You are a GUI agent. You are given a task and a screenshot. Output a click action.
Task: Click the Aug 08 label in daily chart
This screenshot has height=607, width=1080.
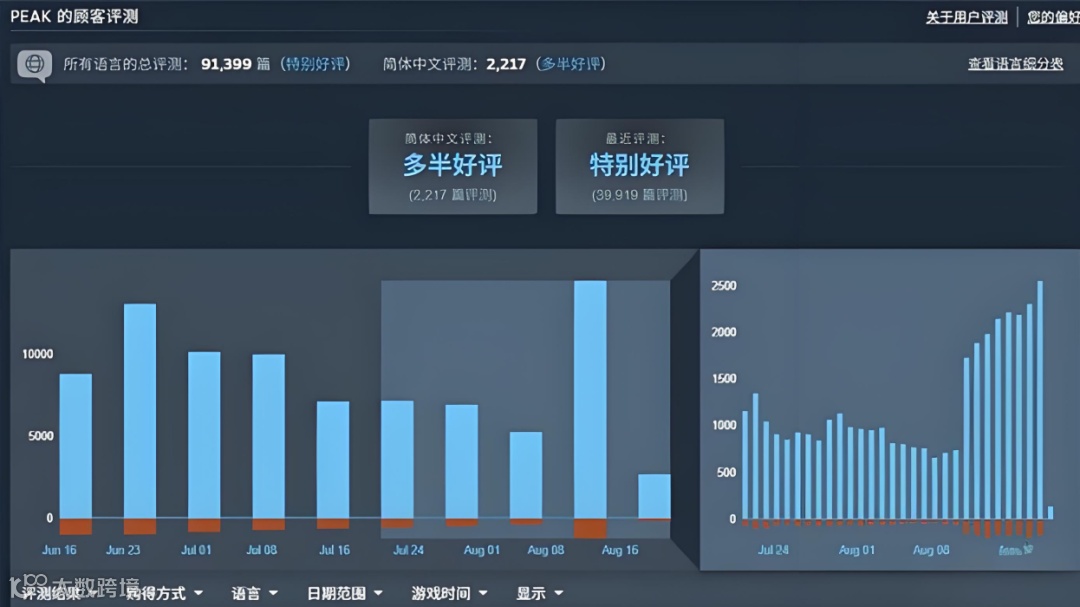pos(931,550)
